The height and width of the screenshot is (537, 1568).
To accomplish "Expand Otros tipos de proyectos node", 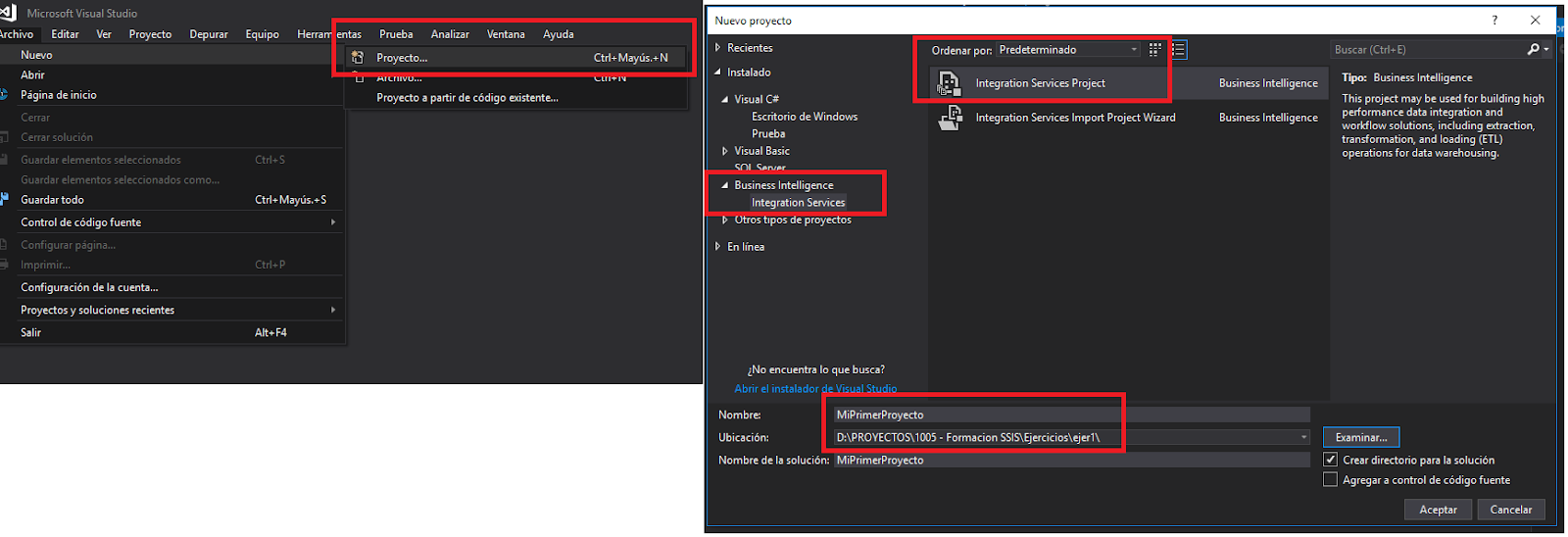I will point(725,220).
